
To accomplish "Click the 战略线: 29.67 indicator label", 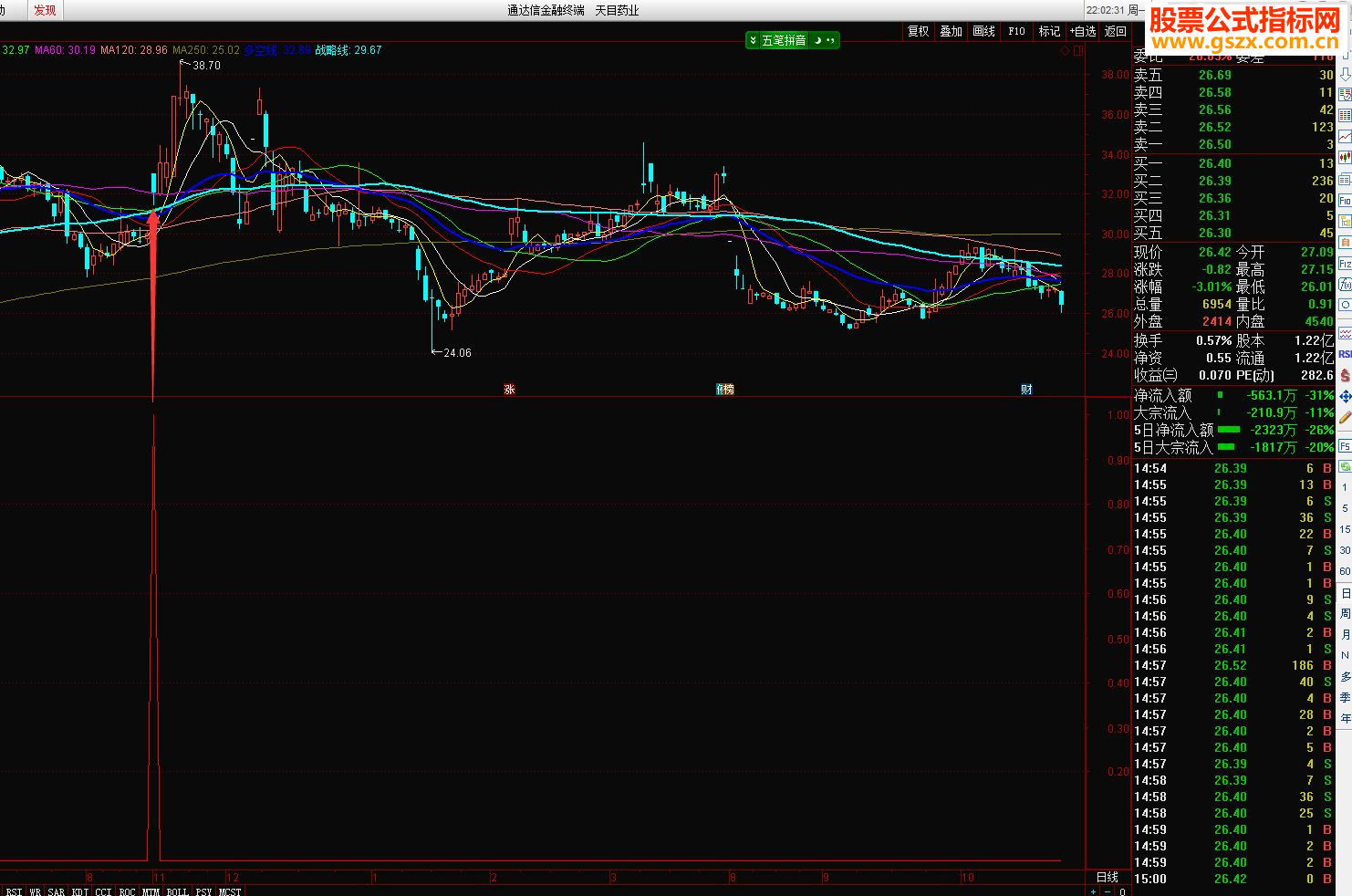I will [x=348, y=50].
